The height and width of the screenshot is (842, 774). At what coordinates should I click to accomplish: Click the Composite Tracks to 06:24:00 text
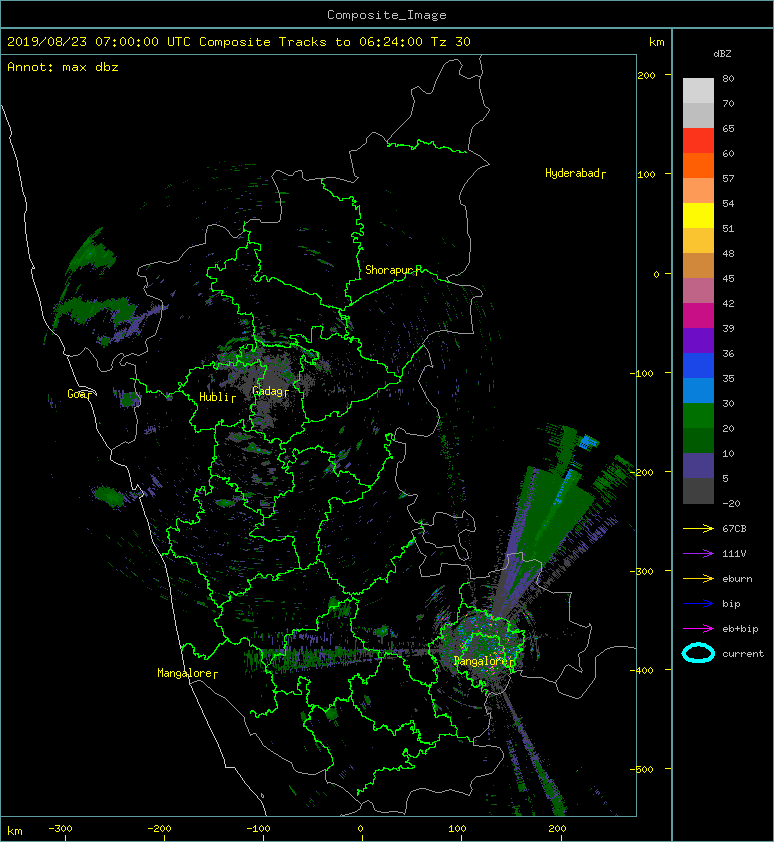[311, 42]
